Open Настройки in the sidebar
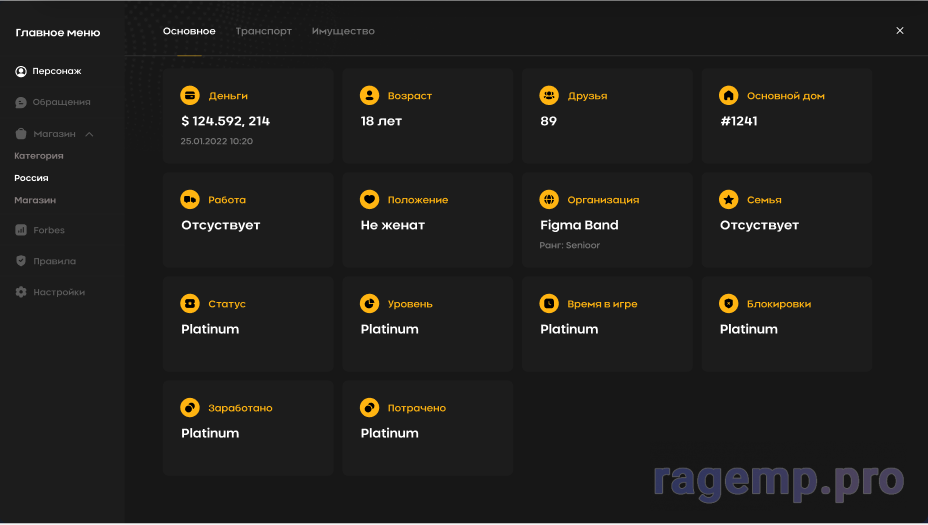 pos(50,292)
